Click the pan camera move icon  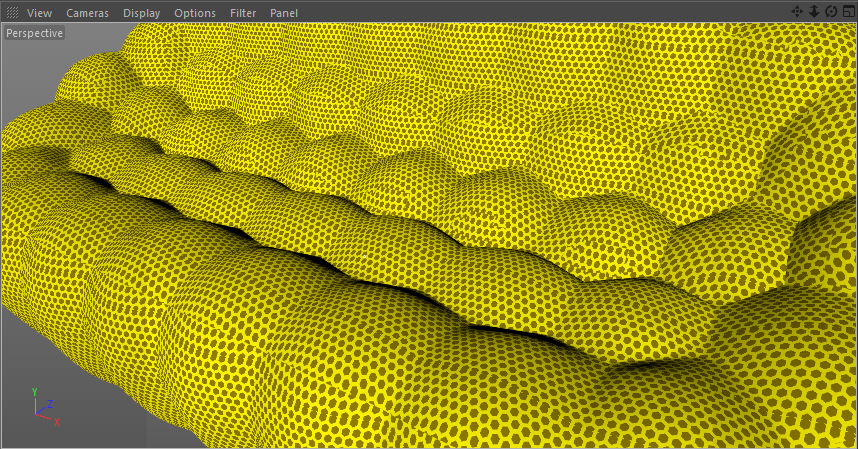(797, 11)
